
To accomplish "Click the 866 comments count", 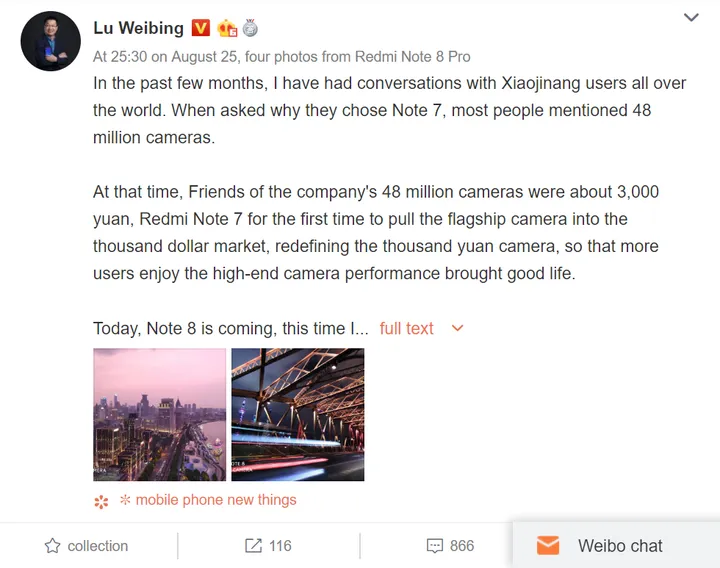I will pos(462,546).
